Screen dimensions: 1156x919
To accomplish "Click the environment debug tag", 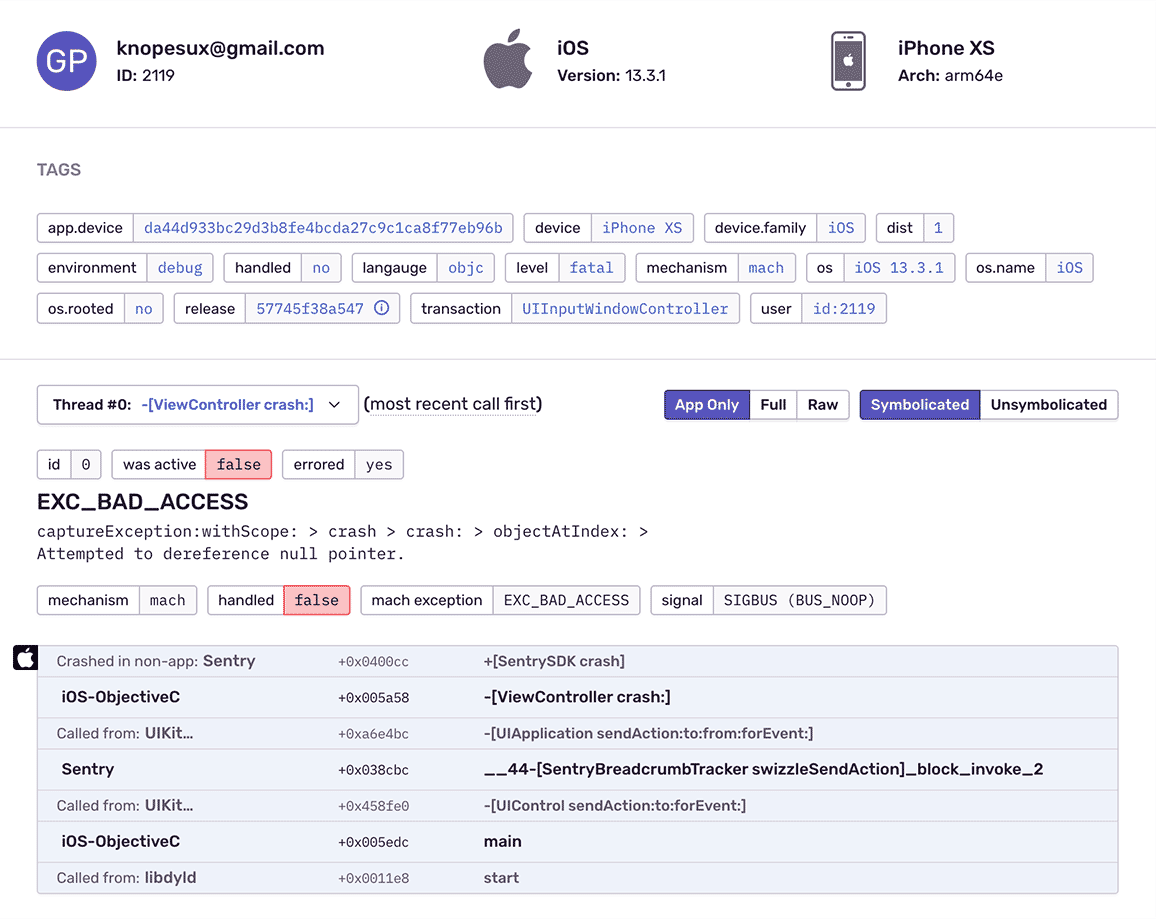I will 180,268.
